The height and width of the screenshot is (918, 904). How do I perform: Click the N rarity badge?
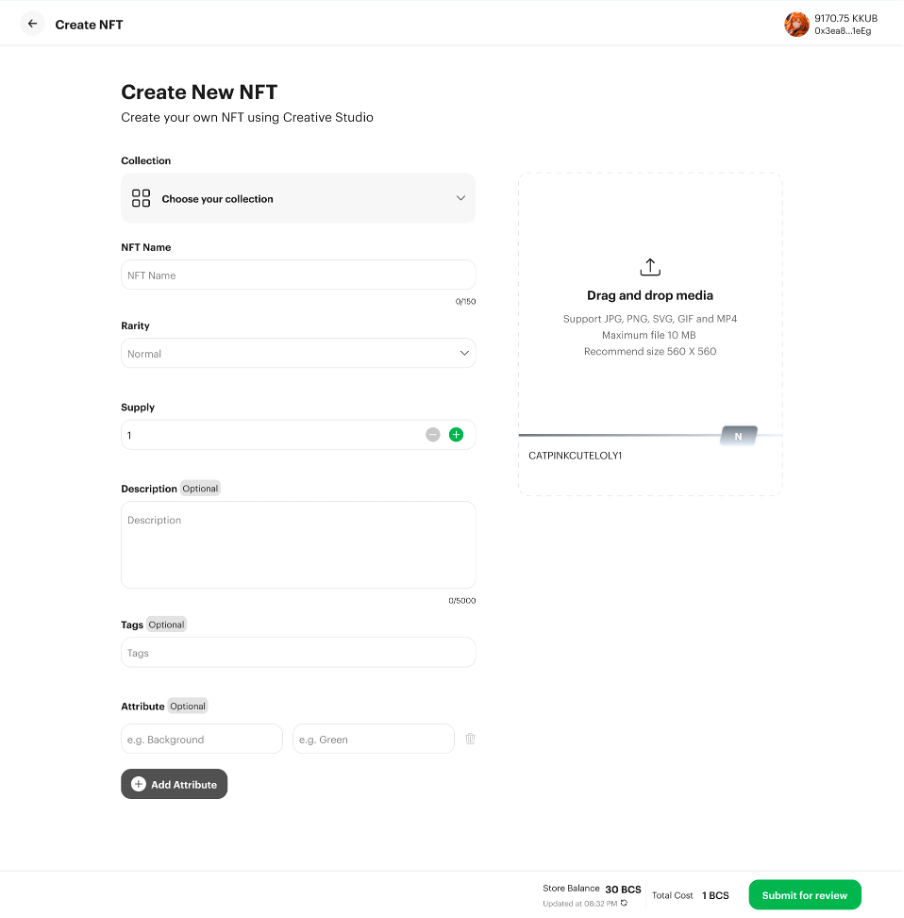(x=738, y=436)
